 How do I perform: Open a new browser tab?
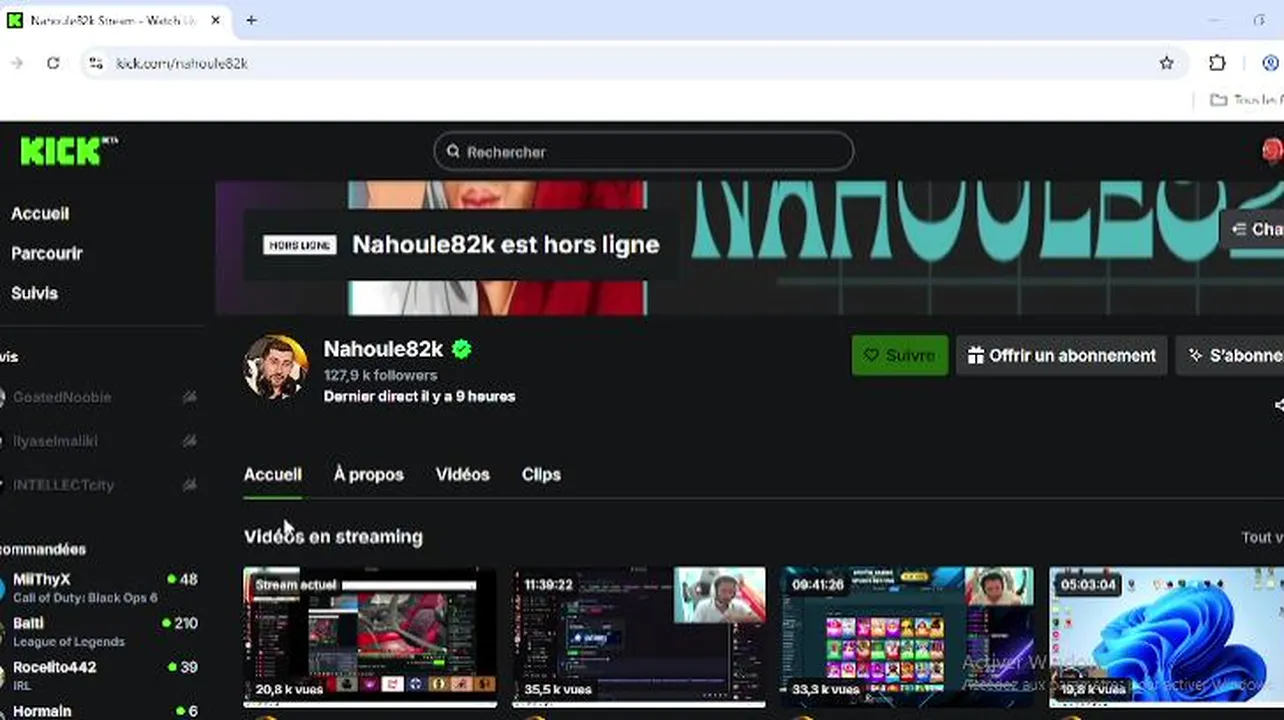pyautogui.click(x=251, y=20)
